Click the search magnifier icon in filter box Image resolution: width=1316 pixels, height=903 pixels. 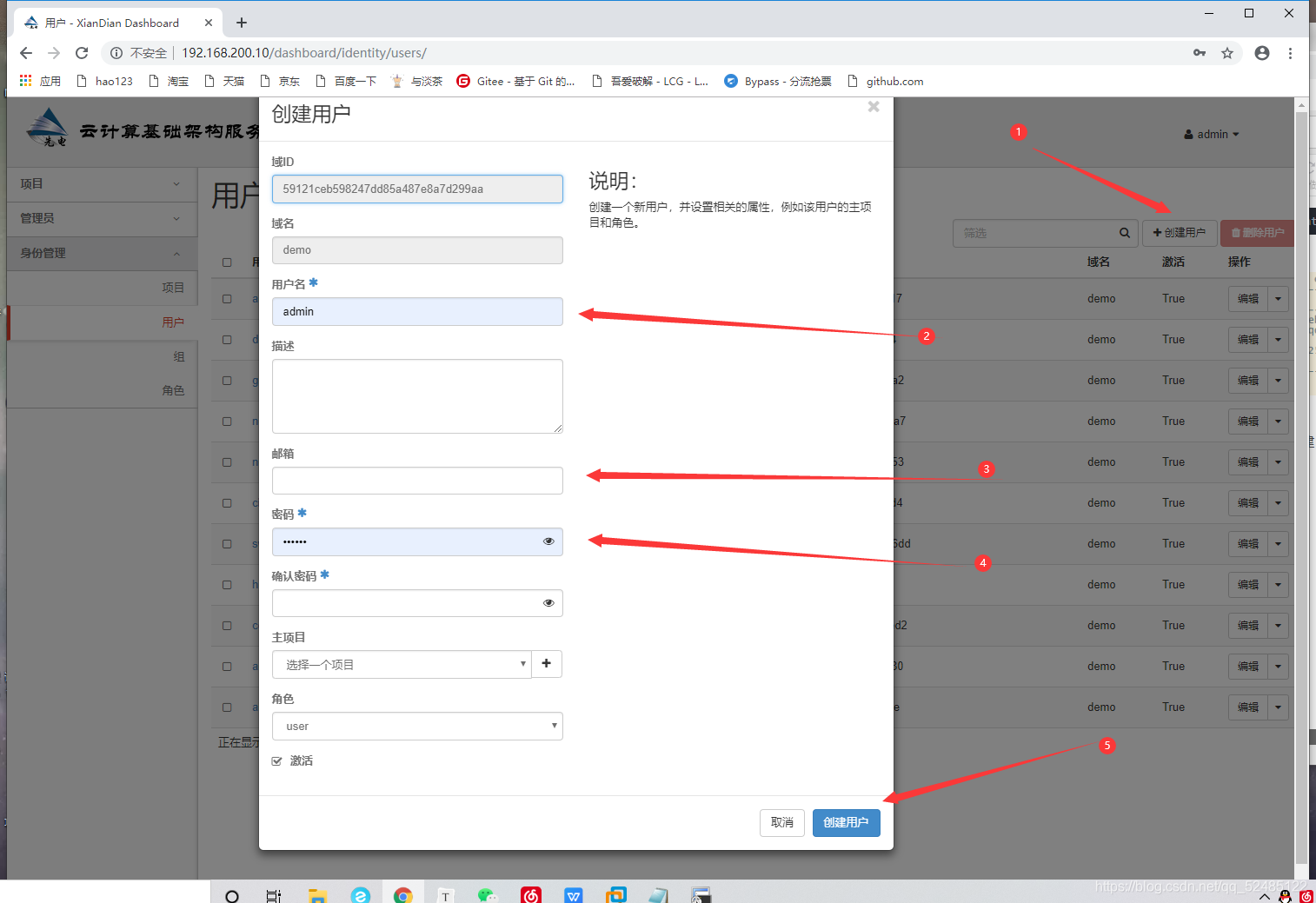1125,233
